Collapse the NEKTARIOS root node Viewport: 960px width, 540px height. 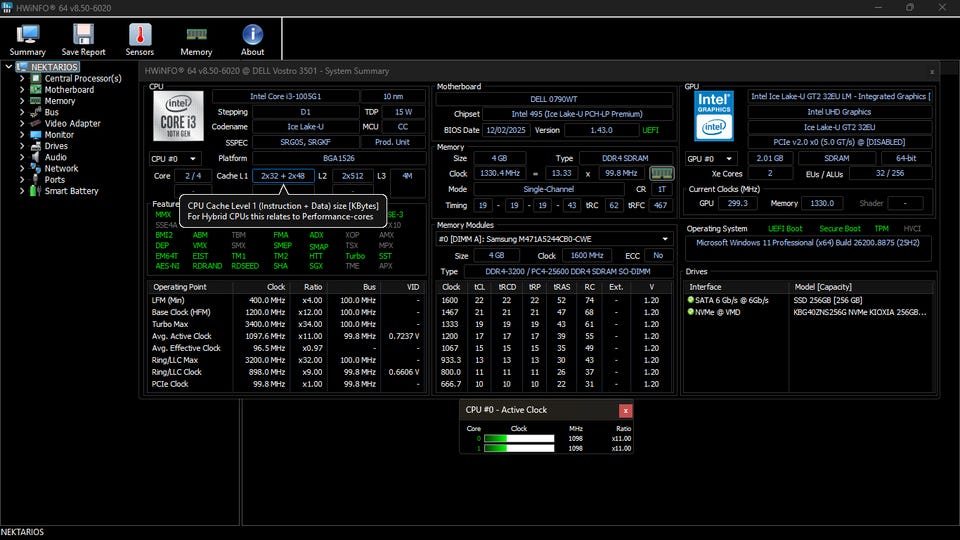click(x=9, y=67)
